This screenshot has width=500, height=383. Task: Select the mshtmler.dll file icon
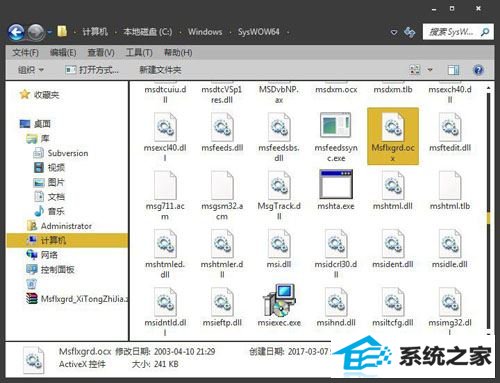pos(222,244)
